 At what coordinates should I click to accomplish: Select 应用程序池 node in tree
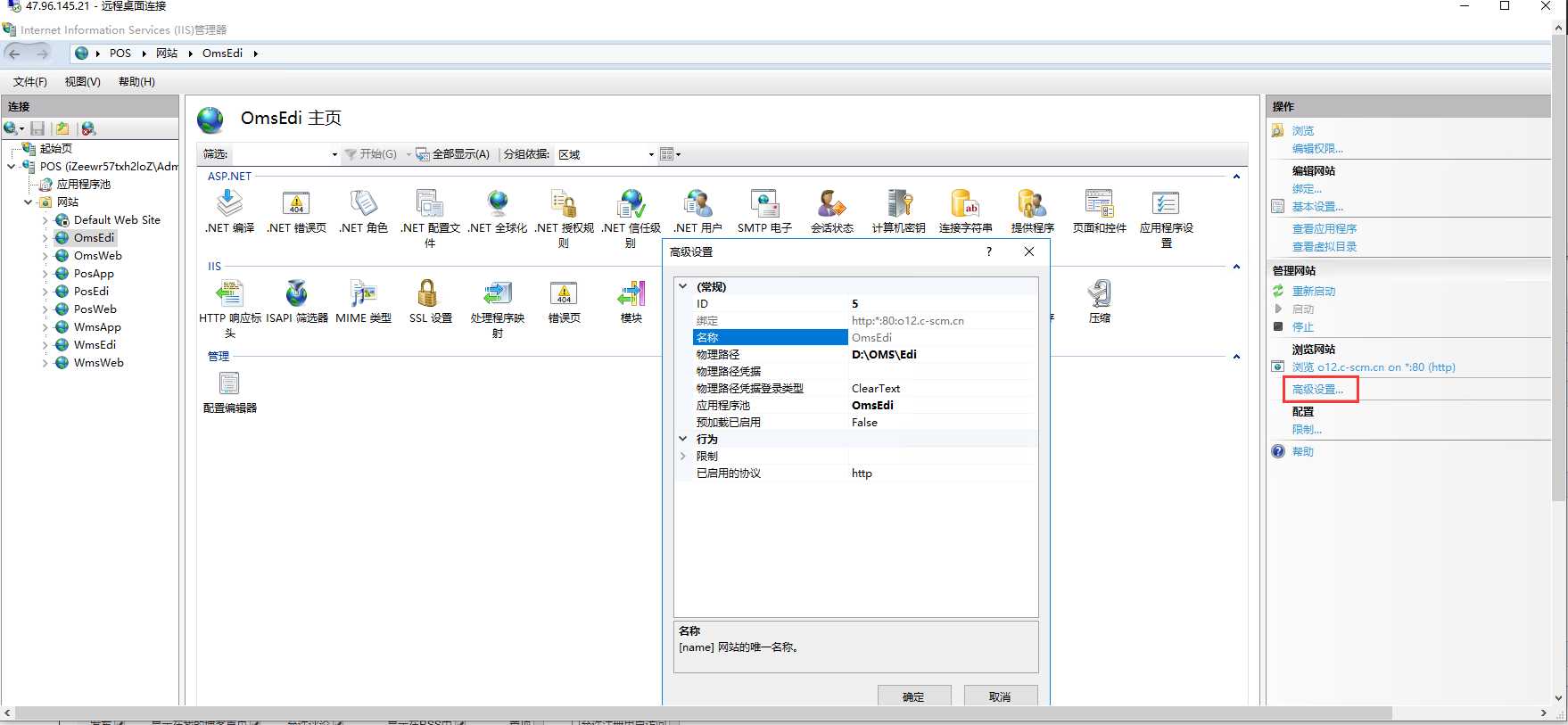[x=84, y=185]
